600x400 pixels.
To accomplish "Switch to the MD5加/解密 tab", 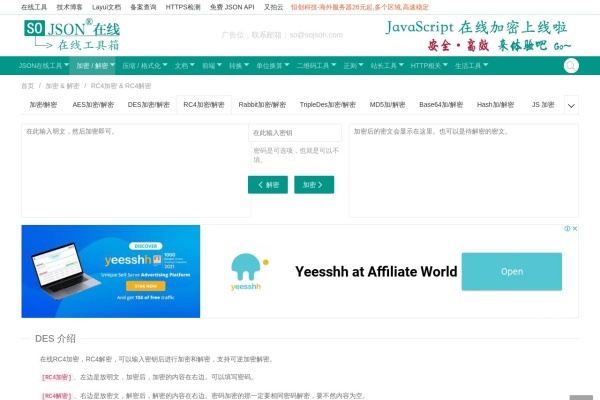I will 387,105.
